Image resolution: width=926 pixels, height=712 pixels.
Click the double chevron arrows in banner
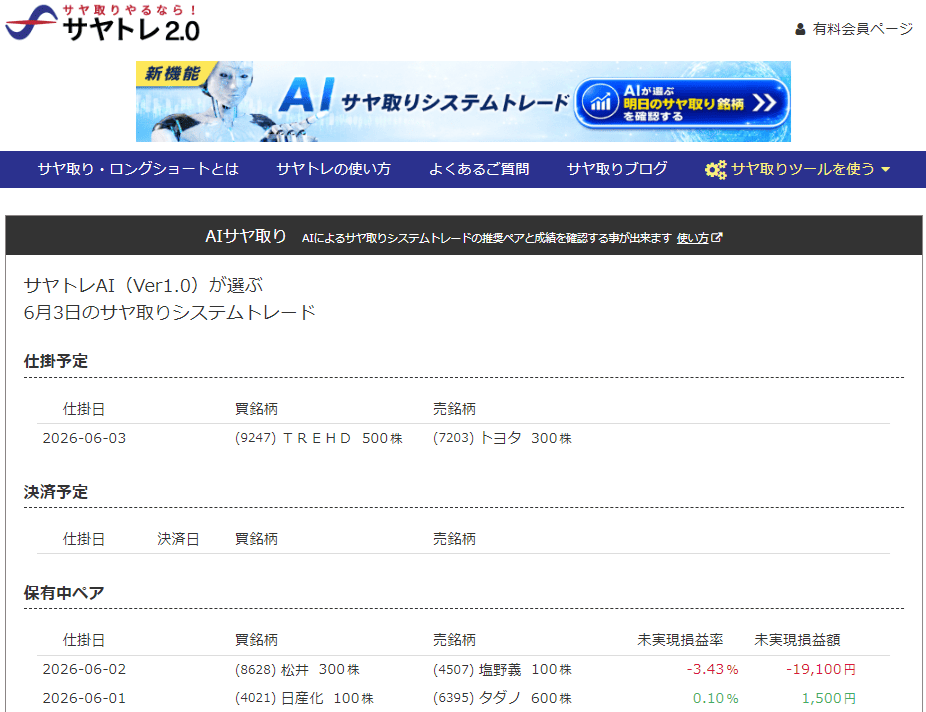pyautogui.click(x=764, y=103)
